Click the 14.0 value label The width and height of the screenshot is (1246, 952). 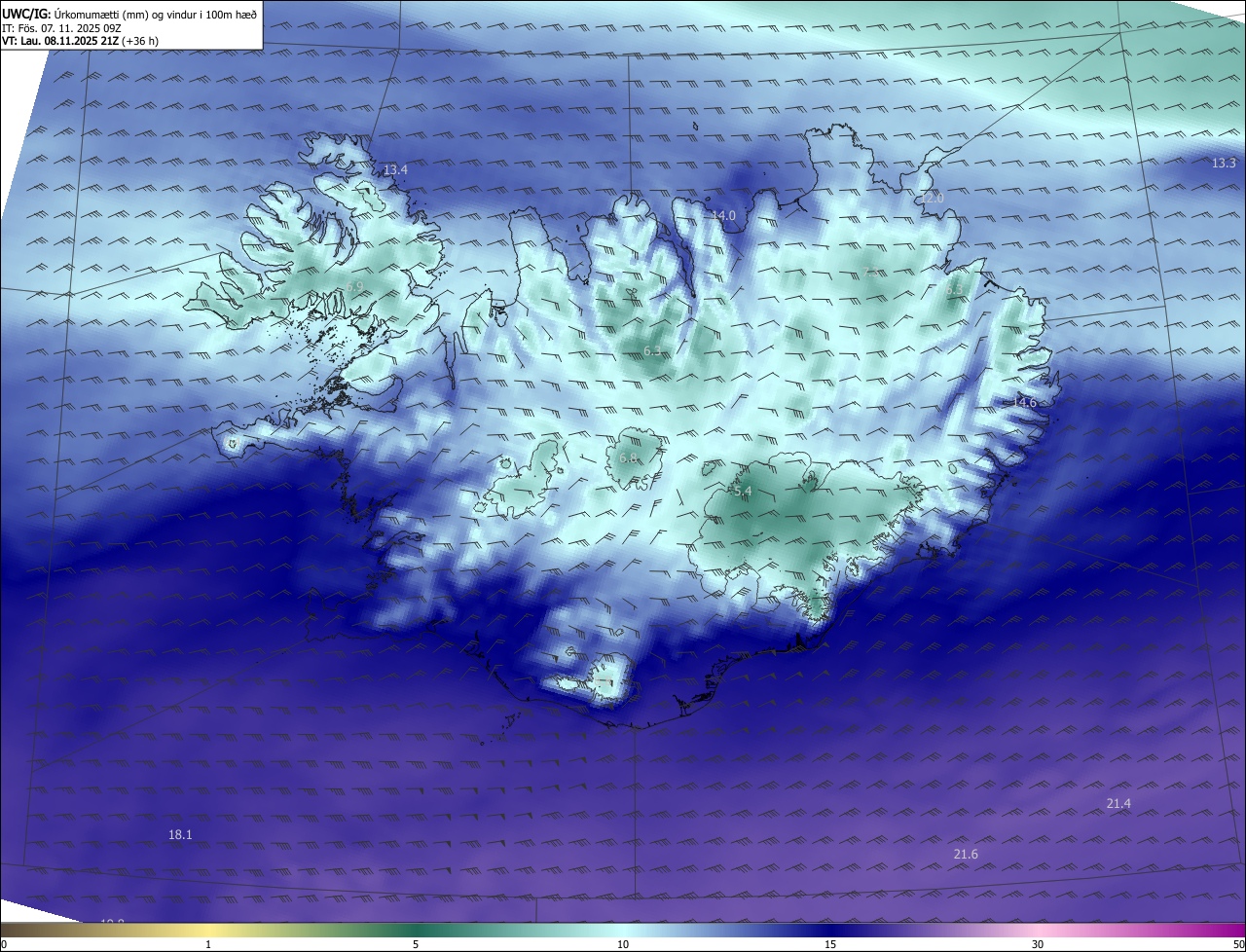click(x=723, y=215)
